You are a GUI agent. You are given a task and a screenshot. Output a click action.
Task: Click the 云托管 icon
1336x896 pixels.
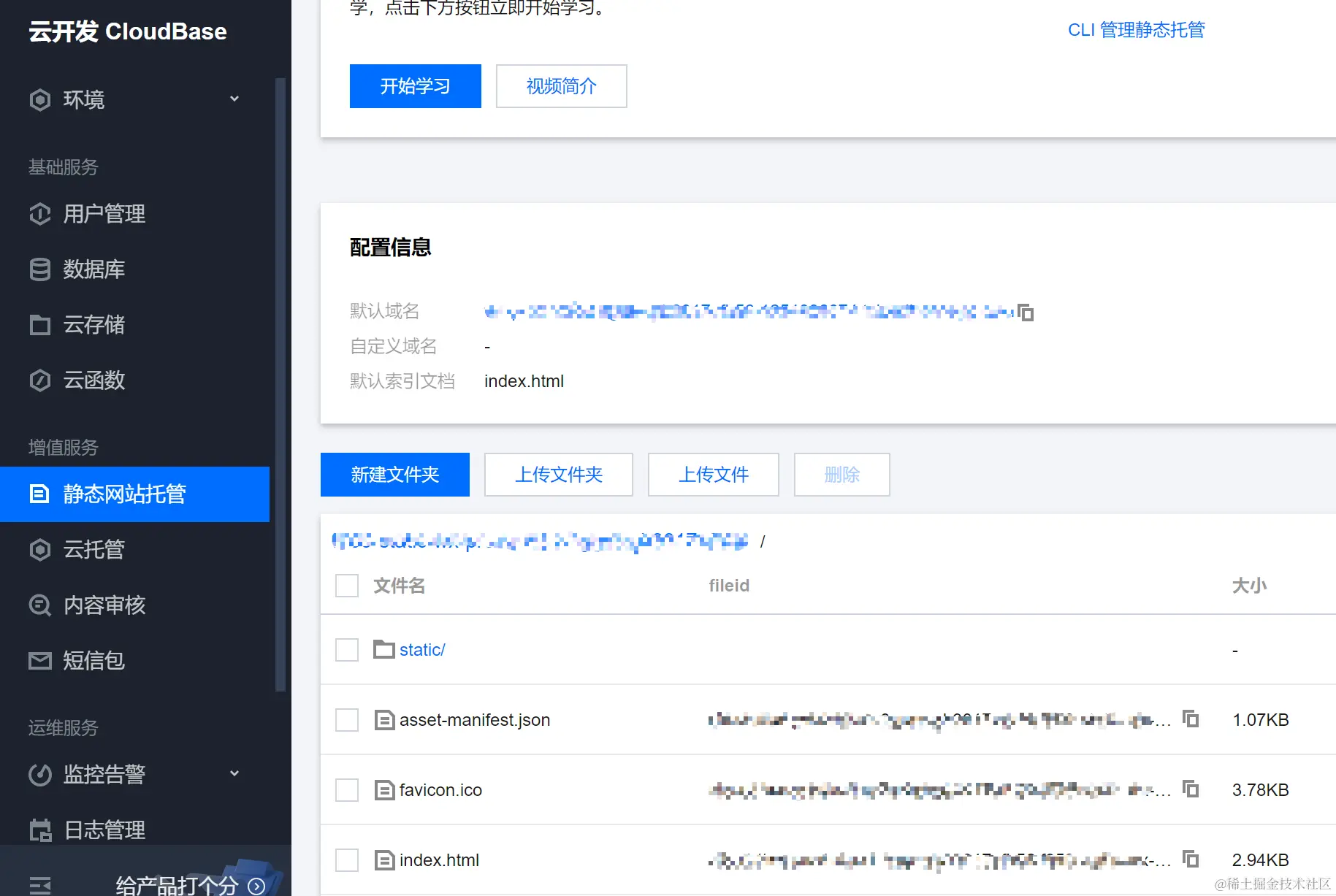(40, 550)
